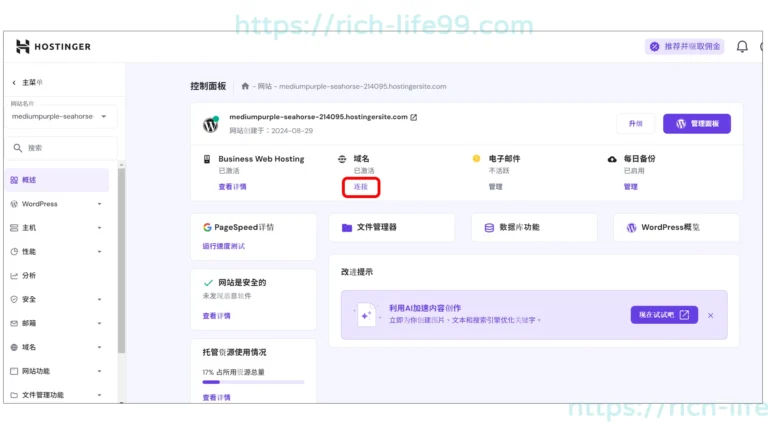This screenshot has width=768, height=432.
Task: Click the 数据库功能 database icon
Action: pyautogui.click(x=489, y=228)
